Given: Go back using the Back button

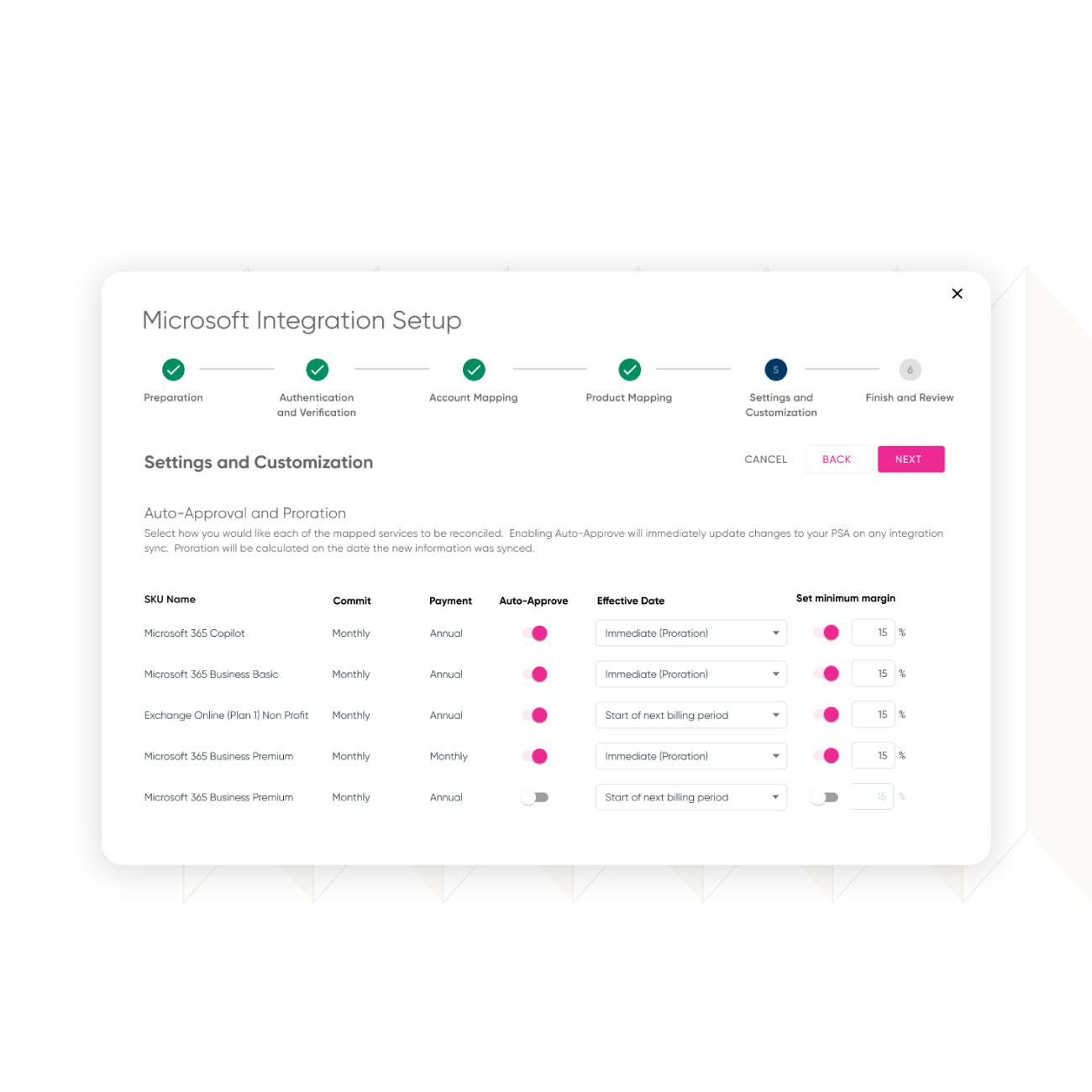Looking at the screenshot, I should click(837, 459).
